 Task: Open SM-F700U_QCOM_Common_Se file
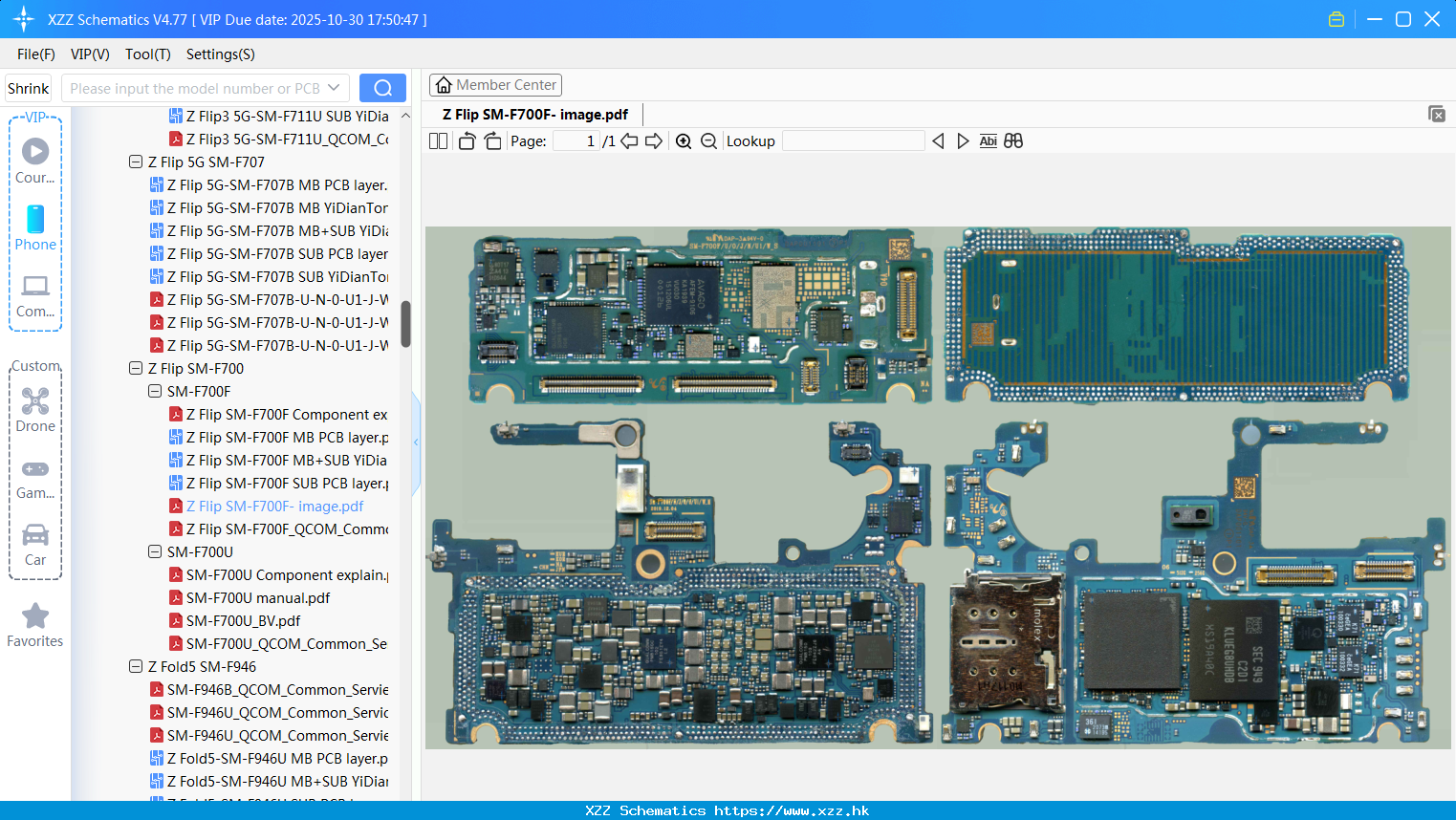point(278,644)
